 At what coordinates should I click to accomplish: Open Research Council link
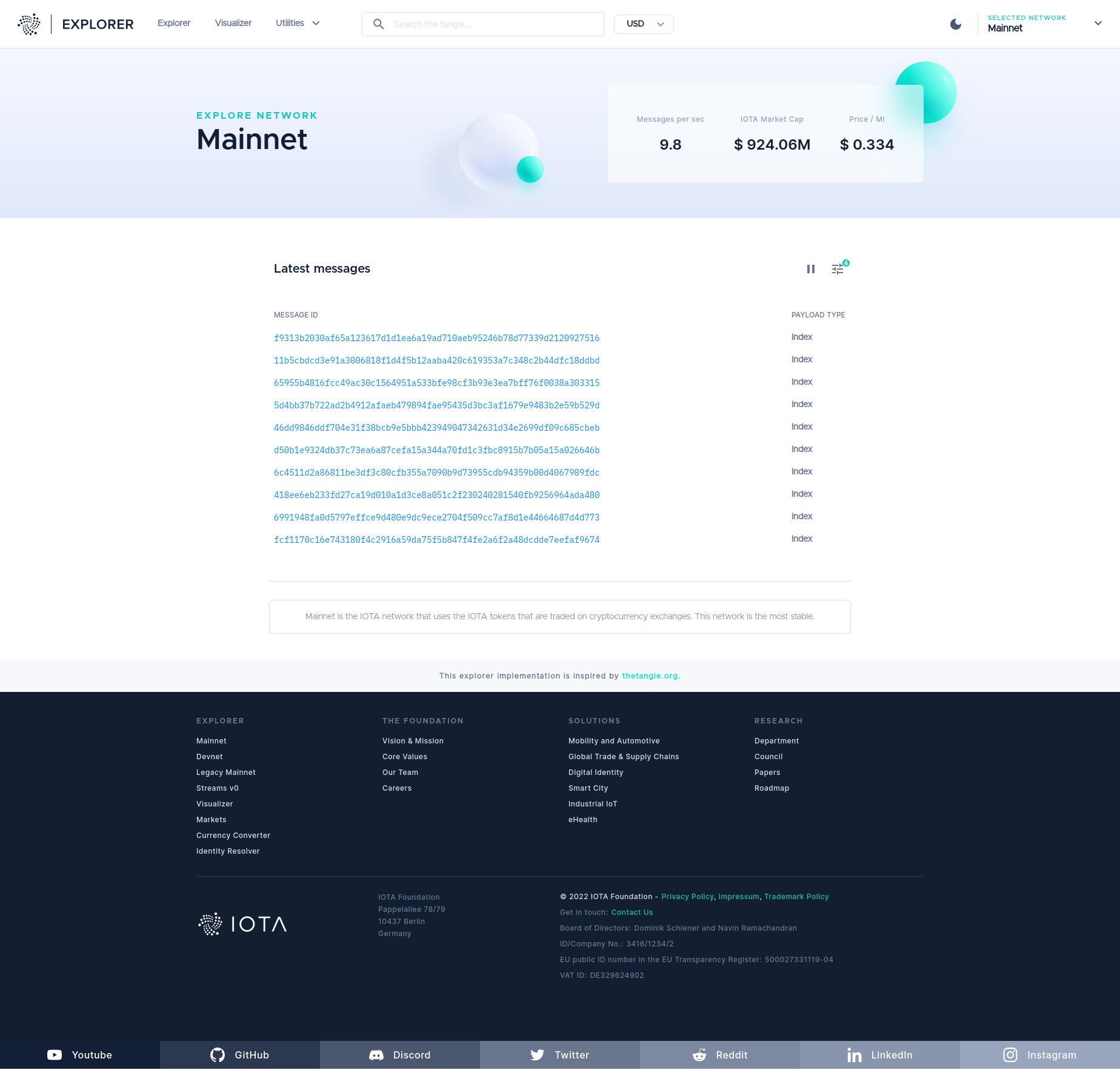pyautogui.click(x=768, y=757)
